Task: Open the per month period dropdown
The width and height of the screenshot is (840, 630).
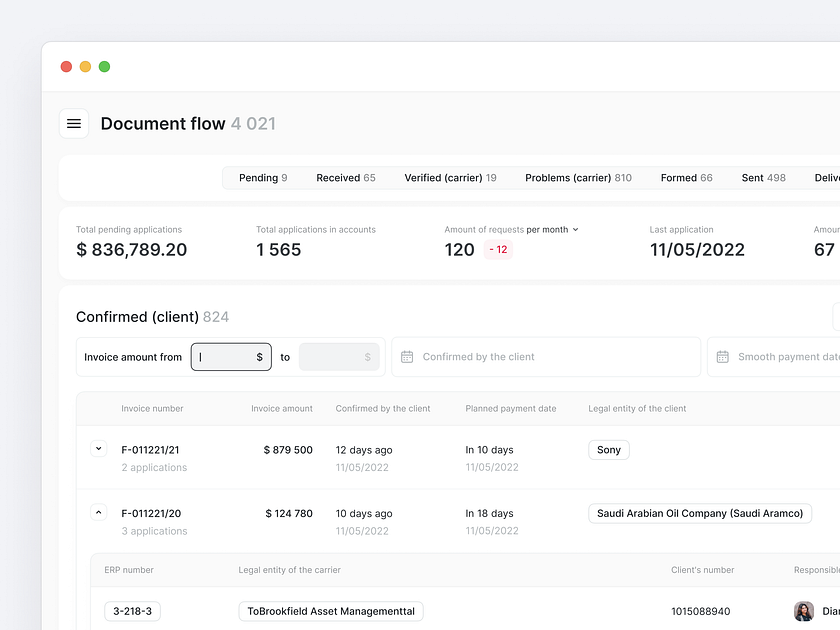Action: (552, 230)
